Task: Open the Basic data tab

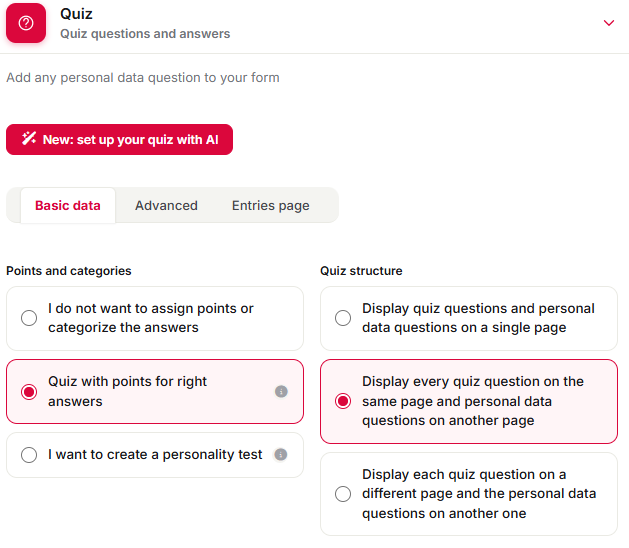Action: pyautogui.click(x=68, y=205)
